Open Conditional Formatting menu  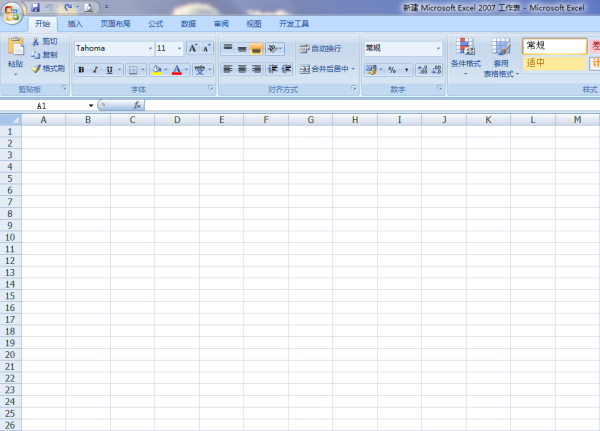[465, 56]
